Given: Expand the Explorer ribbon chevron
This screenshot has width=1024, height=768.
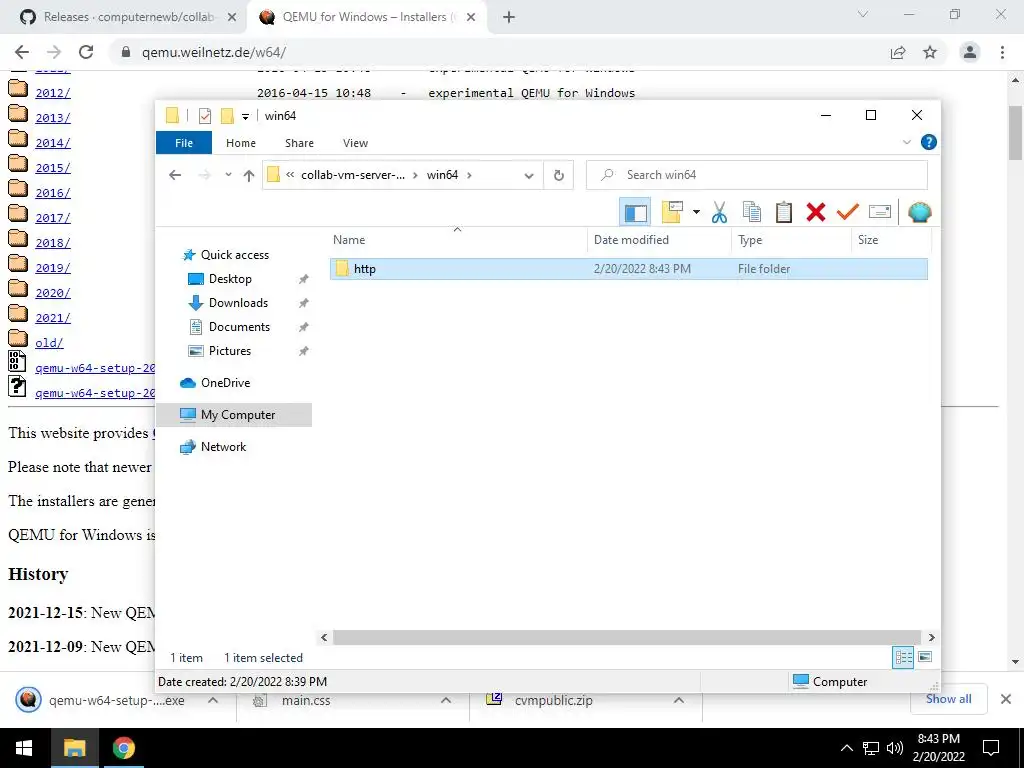Looking at the screenshot, I should tap(906, 142).
